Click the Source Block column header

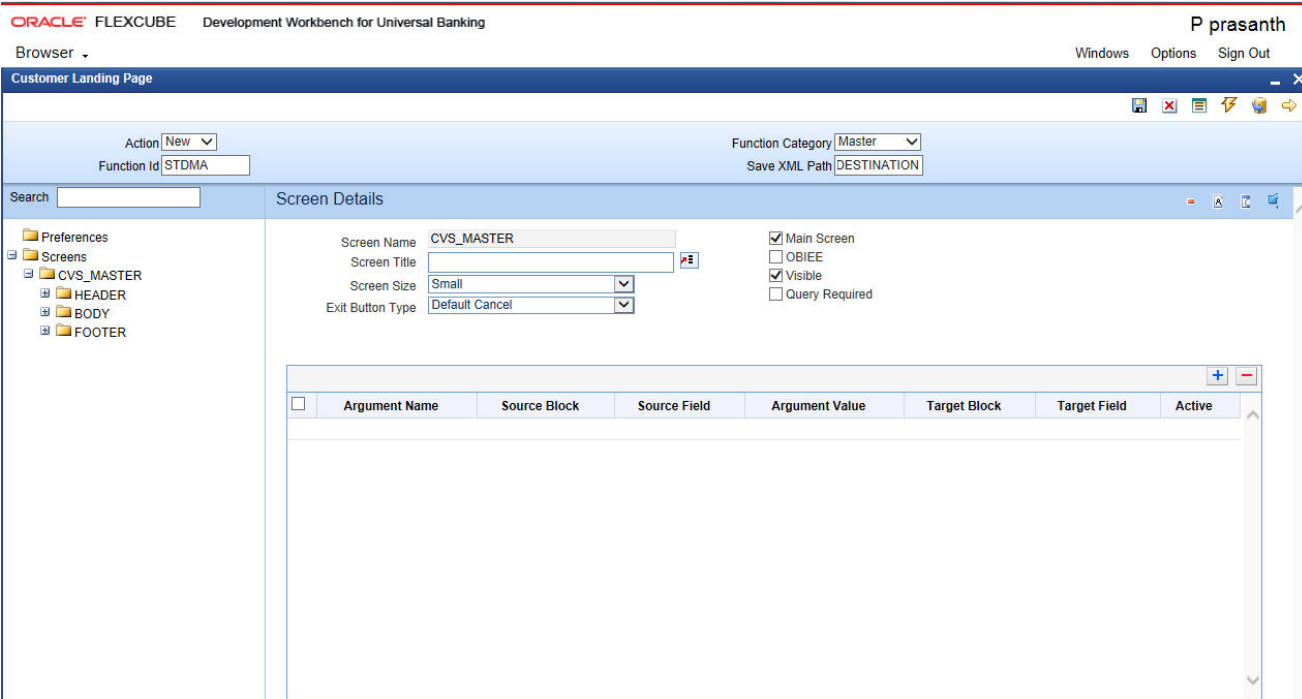[x=540, y=406]
